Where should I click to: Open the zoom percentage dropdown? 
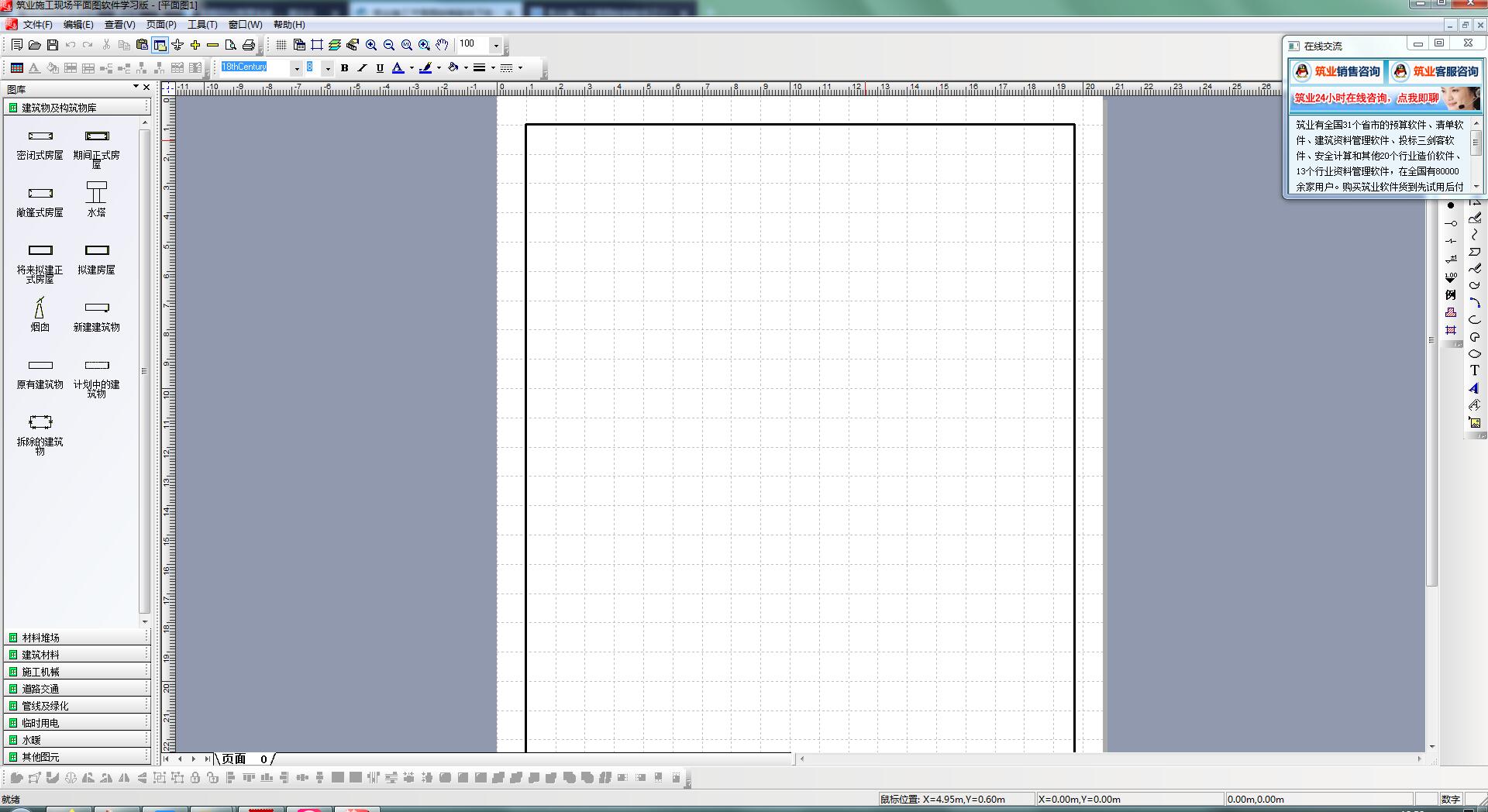[496, 45]
